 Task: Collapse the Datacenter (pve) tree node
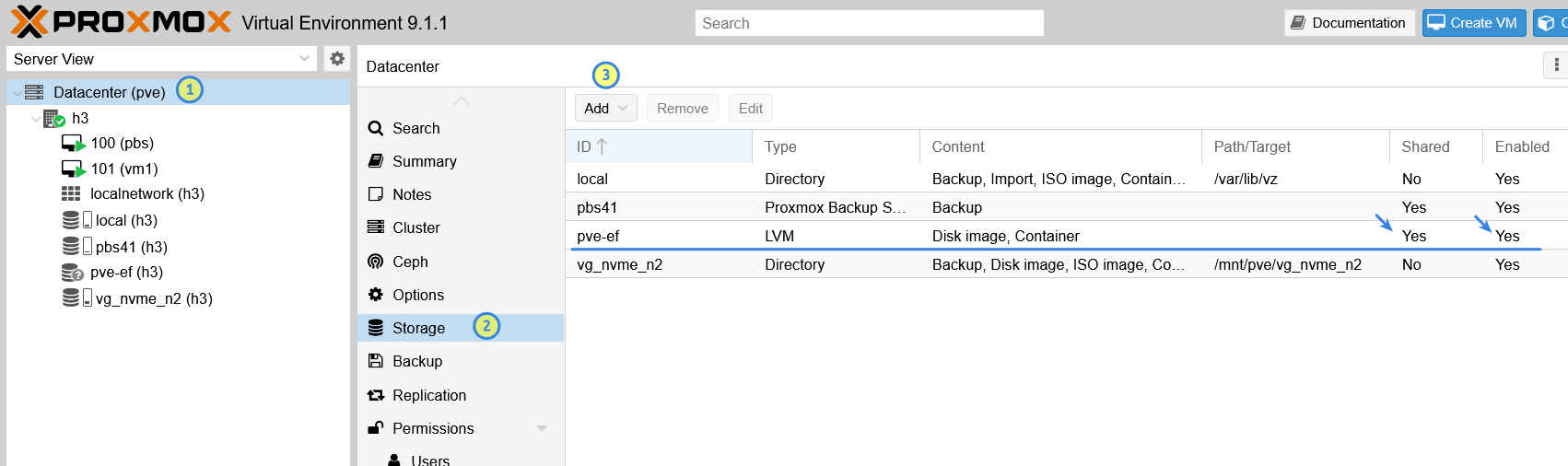coord(17,93)
